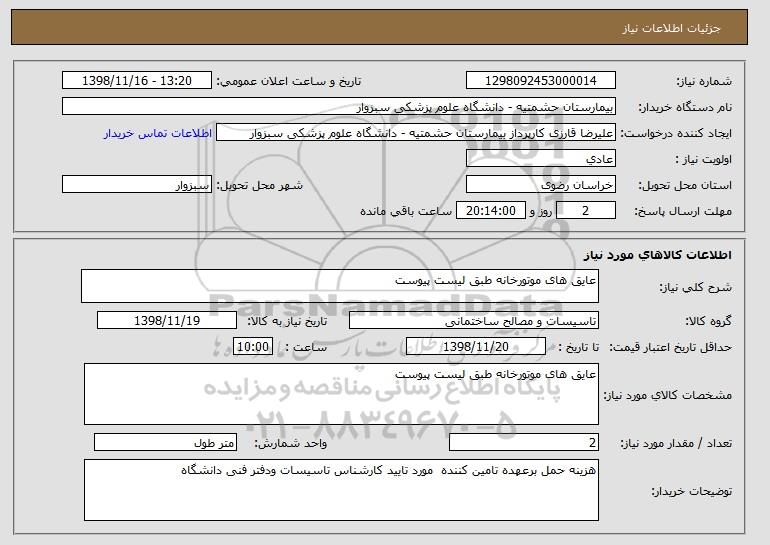
Task: Select the تا تاریخ field 1398/11/20
Action: 476,347
